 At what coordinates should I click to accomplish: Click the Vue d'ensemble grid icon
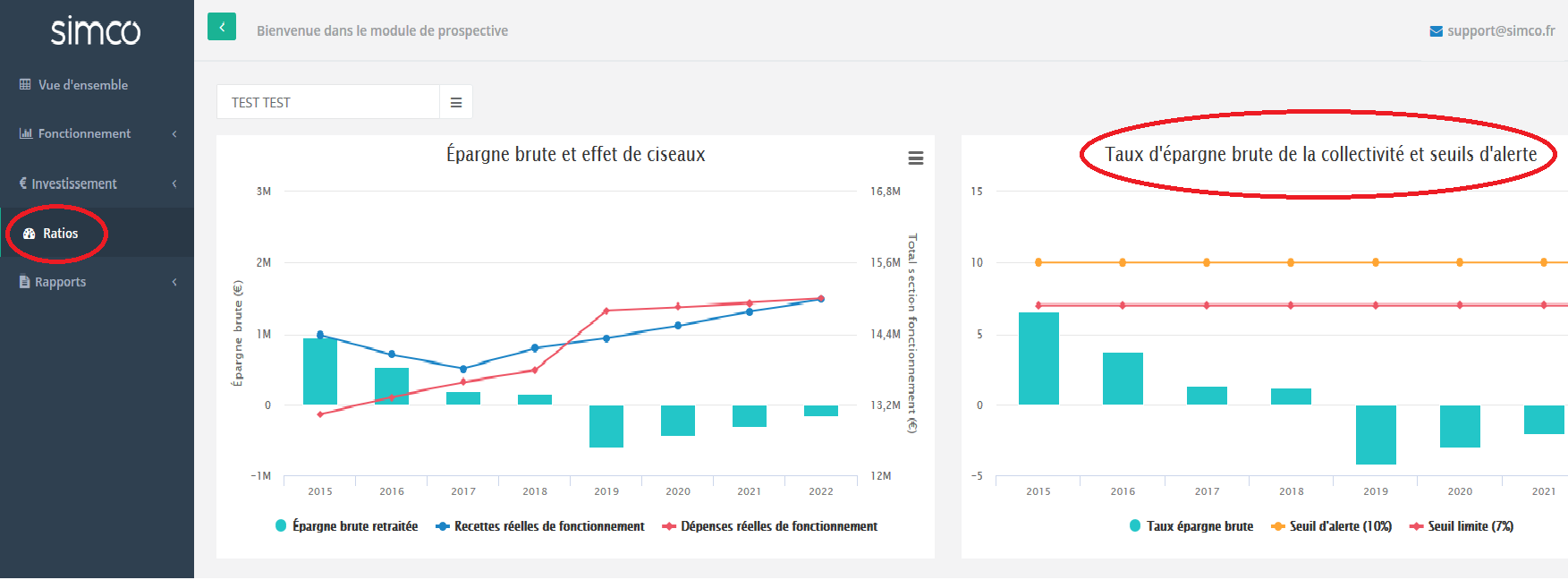click(x=25, y=85)
